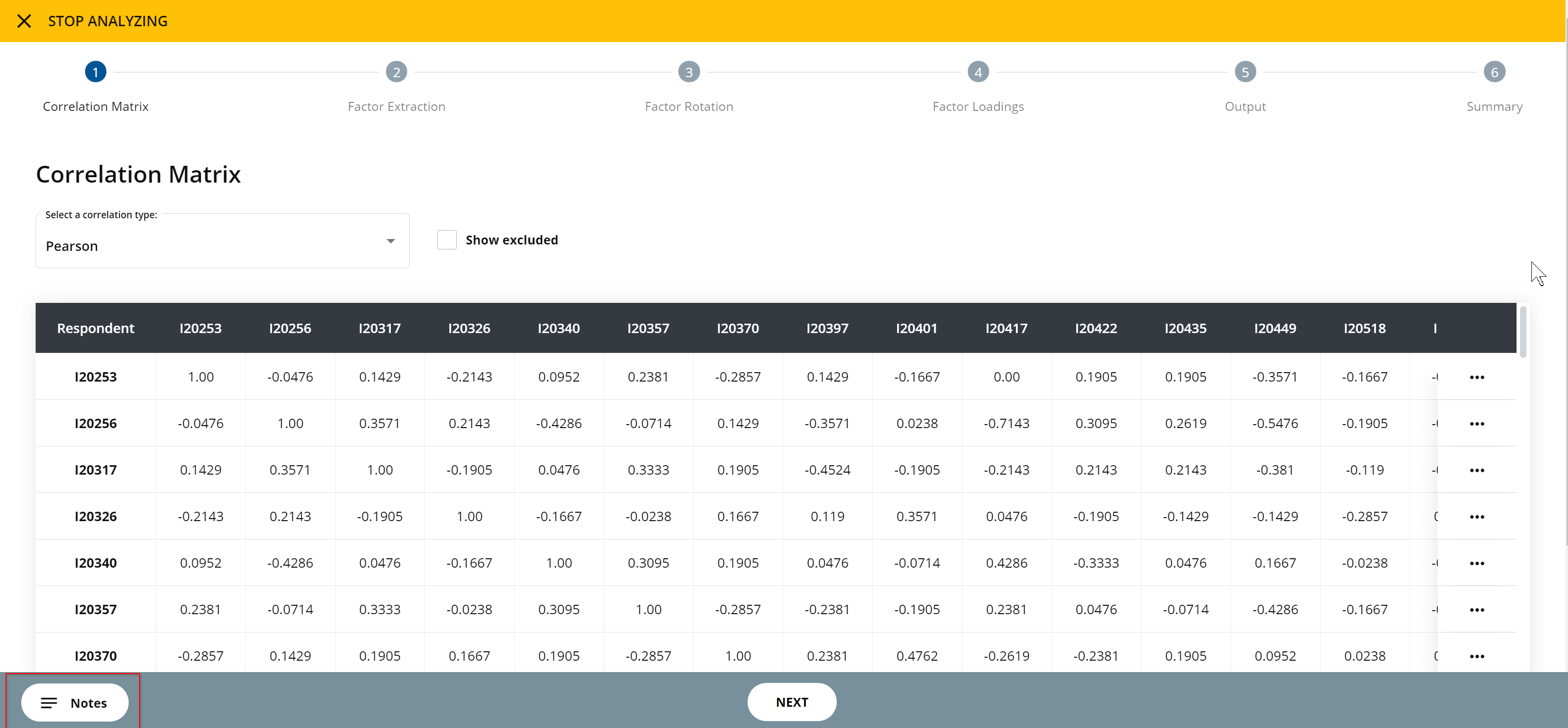1568x728 pixels.
Task: Click the I20422 column header
Action: tap(1095, 328)
